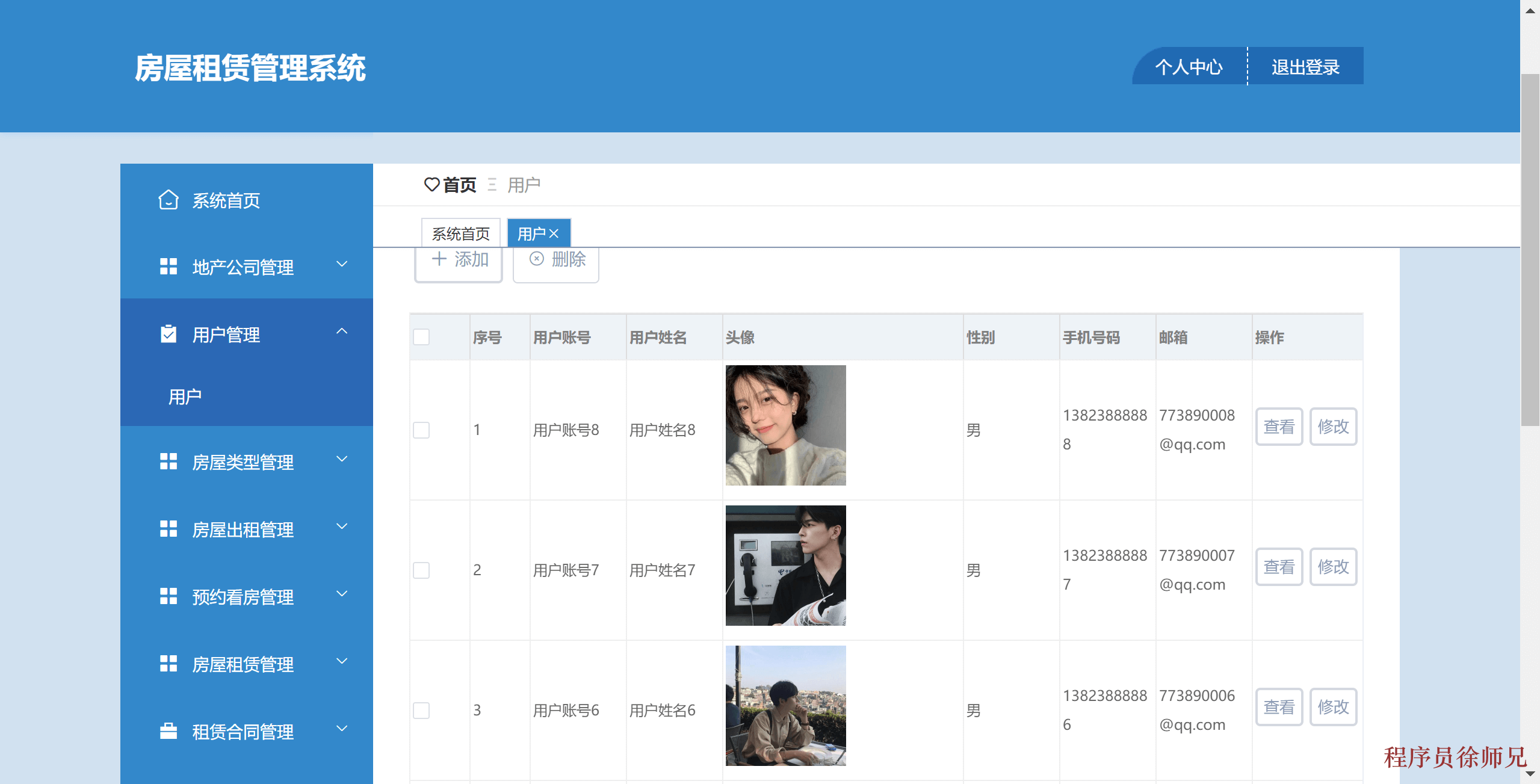The width and height of the screenshot is (1540, 784).
Task: Open 个人中心 from the top bar
Action: coord(1188,67)
